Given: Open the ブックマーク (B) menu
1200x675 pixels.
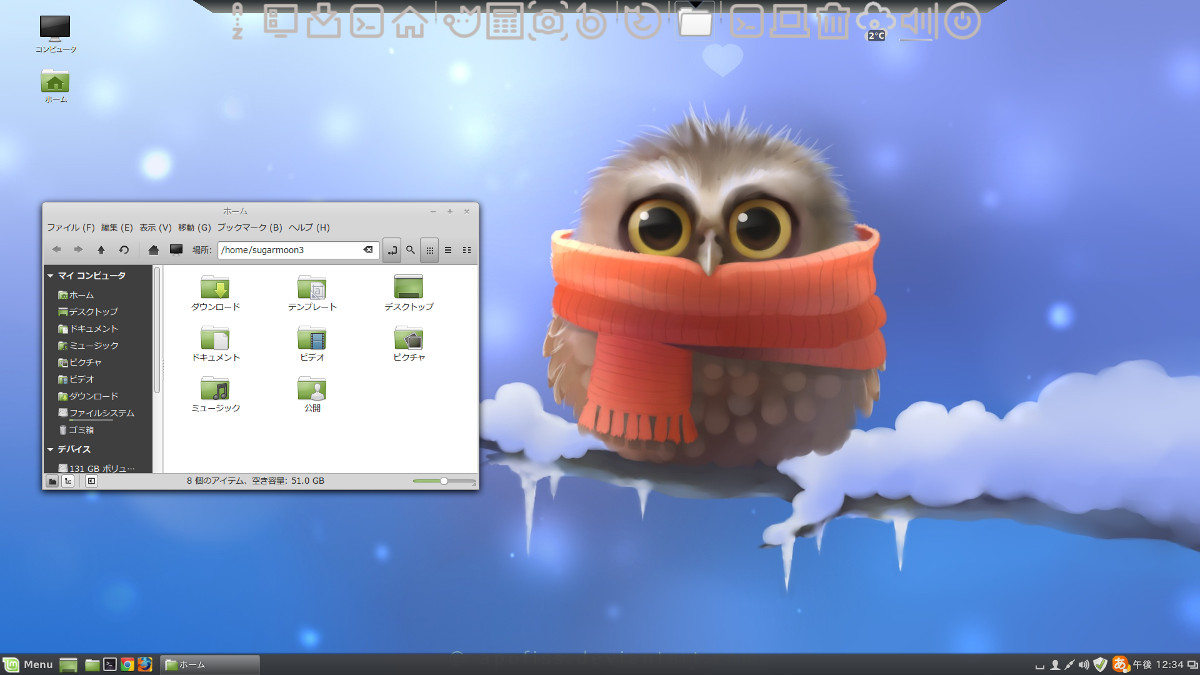Looking at the screenshot, I should (x=250, y=228).
